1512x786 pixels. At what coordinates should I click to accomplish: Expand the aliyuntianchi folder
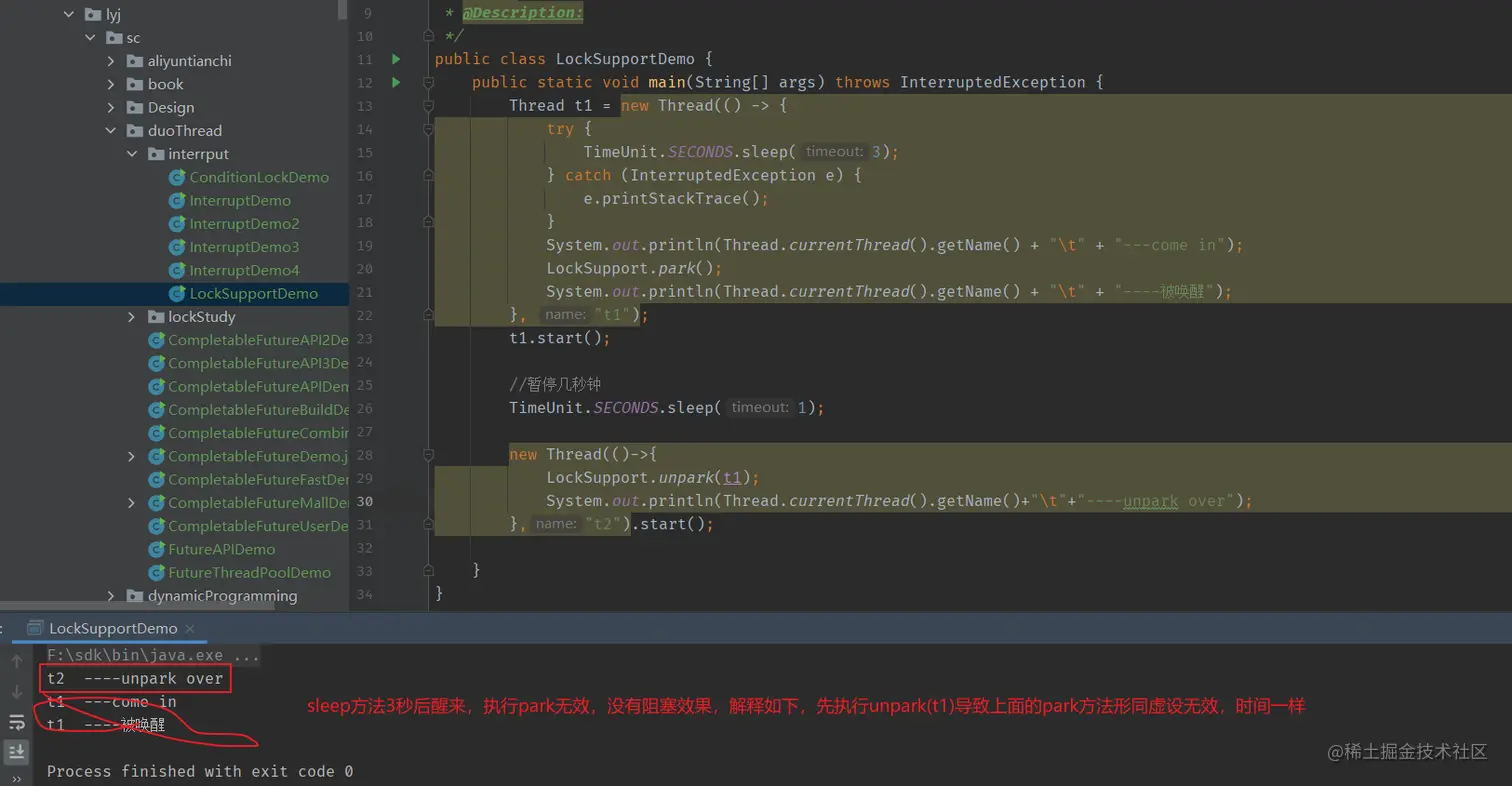[x=111, y=61]
